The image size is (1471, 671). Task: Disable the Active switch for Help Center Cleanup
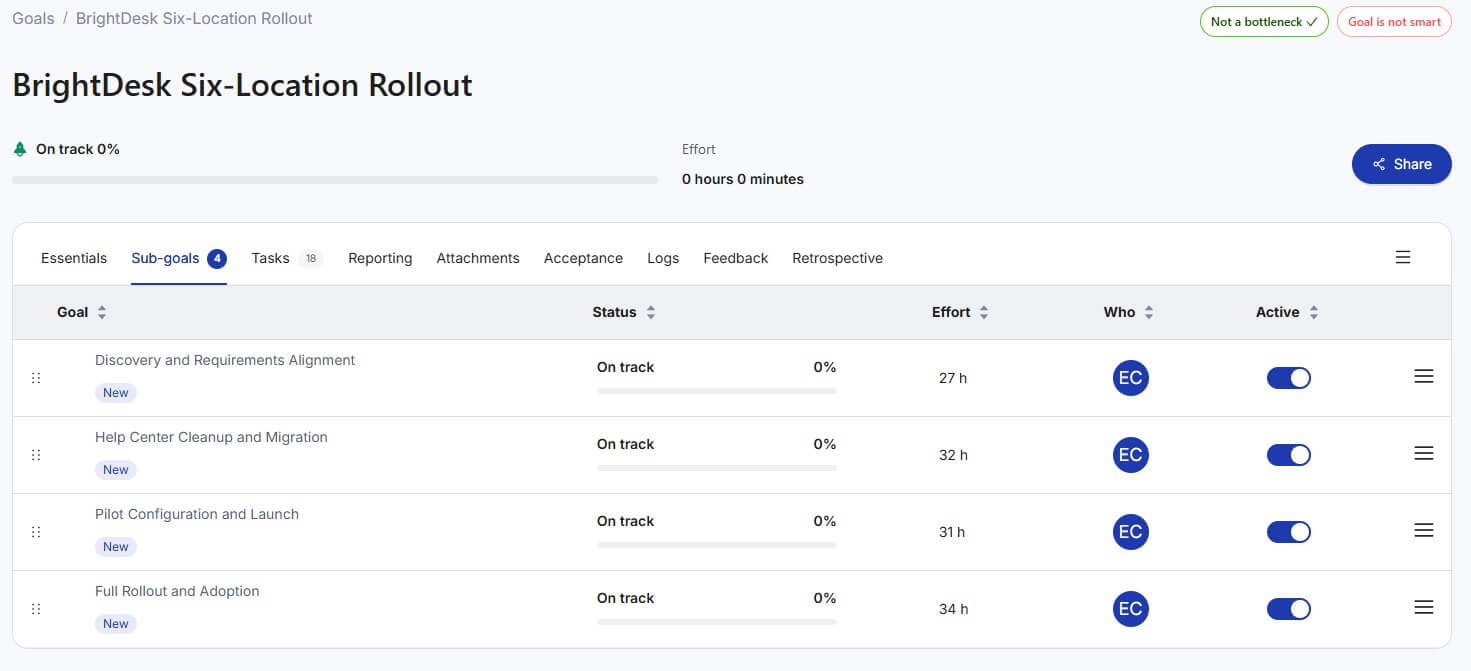click(x=1289, y=455)
